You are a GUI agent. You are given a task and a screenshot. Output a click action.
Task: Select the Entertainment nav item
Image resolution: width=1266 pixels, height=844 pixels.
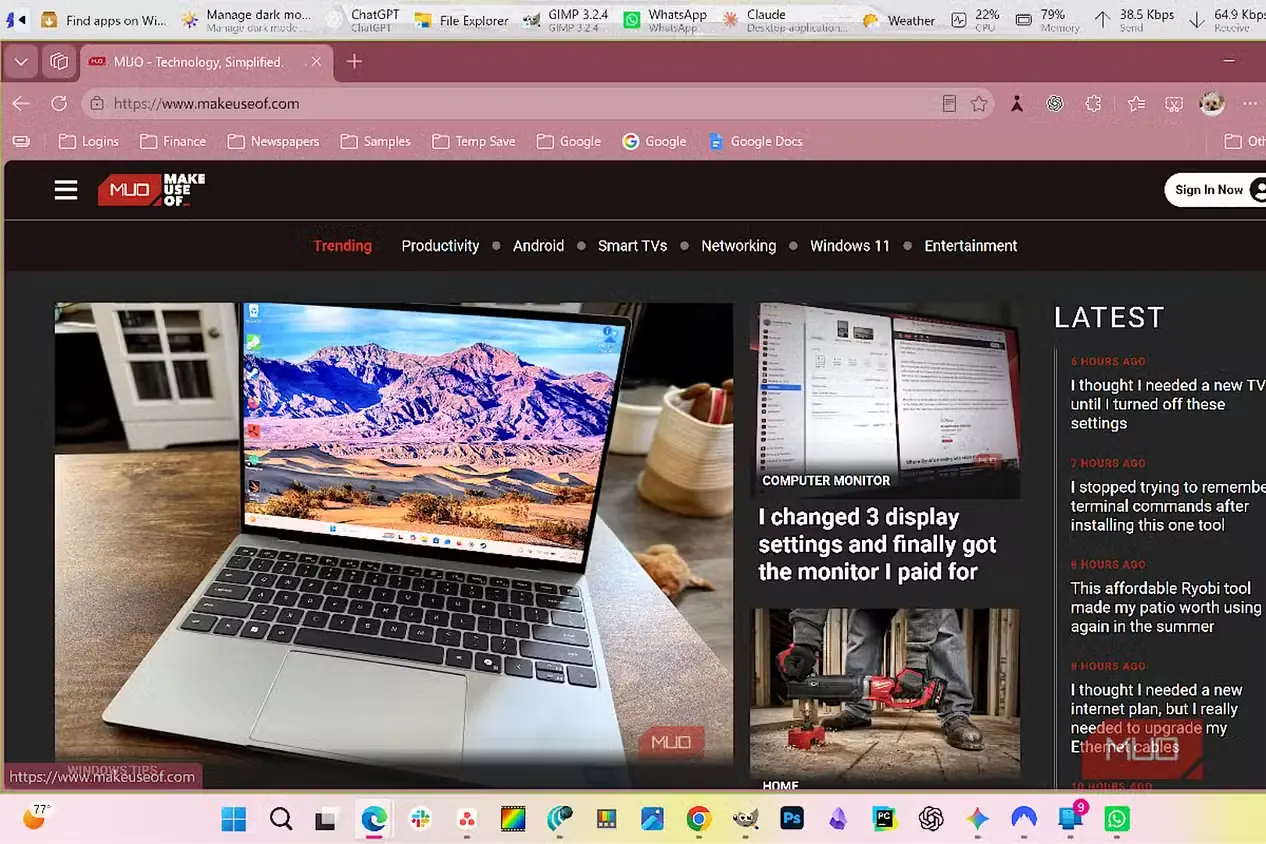tap(970, 246)
